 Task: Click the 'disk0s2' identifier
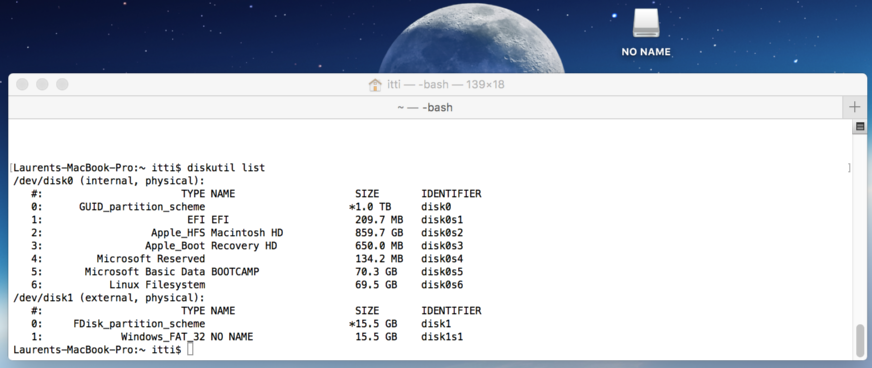[442, 233]
